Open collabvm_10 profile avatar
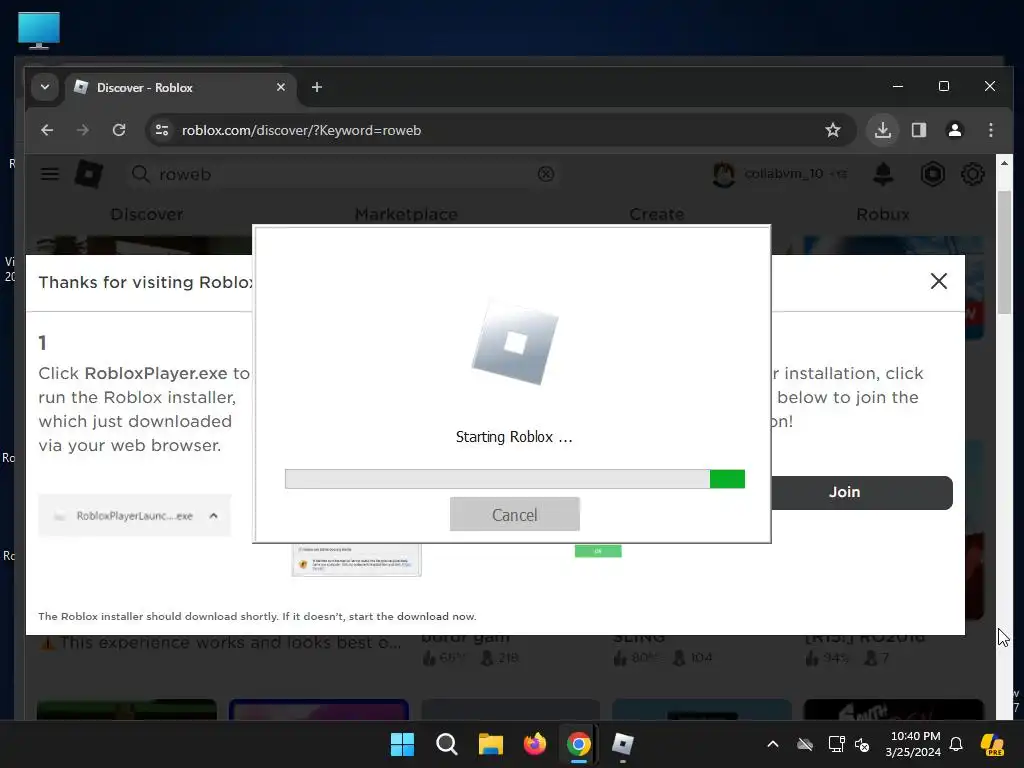This screenshot has height=768, width=1024. coord(724,174)
